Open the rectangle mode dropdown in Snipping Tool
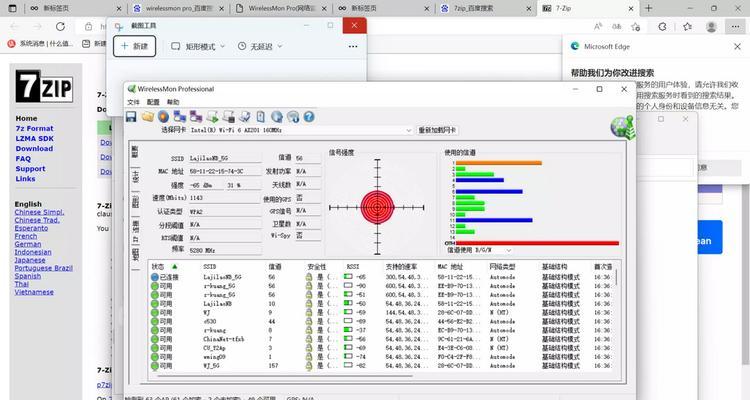The width and height of the screenshot is (750, 400). coord(198,46)
